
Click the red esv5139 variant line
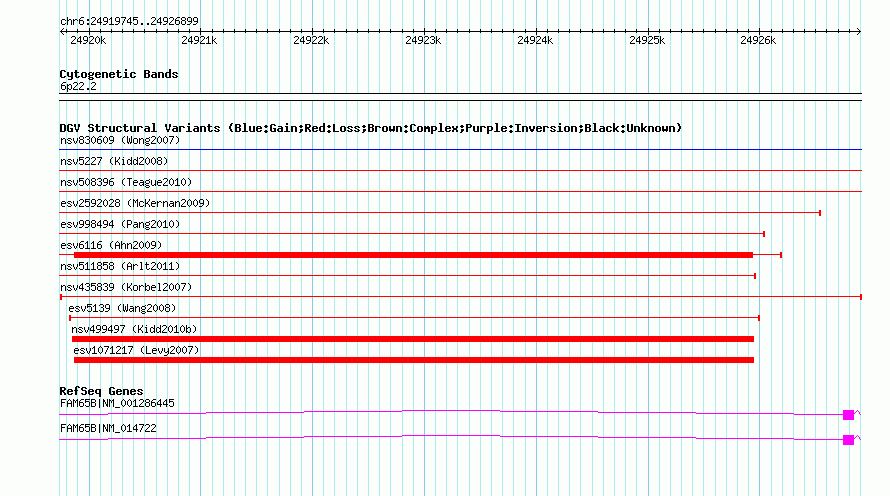[414, 318]
